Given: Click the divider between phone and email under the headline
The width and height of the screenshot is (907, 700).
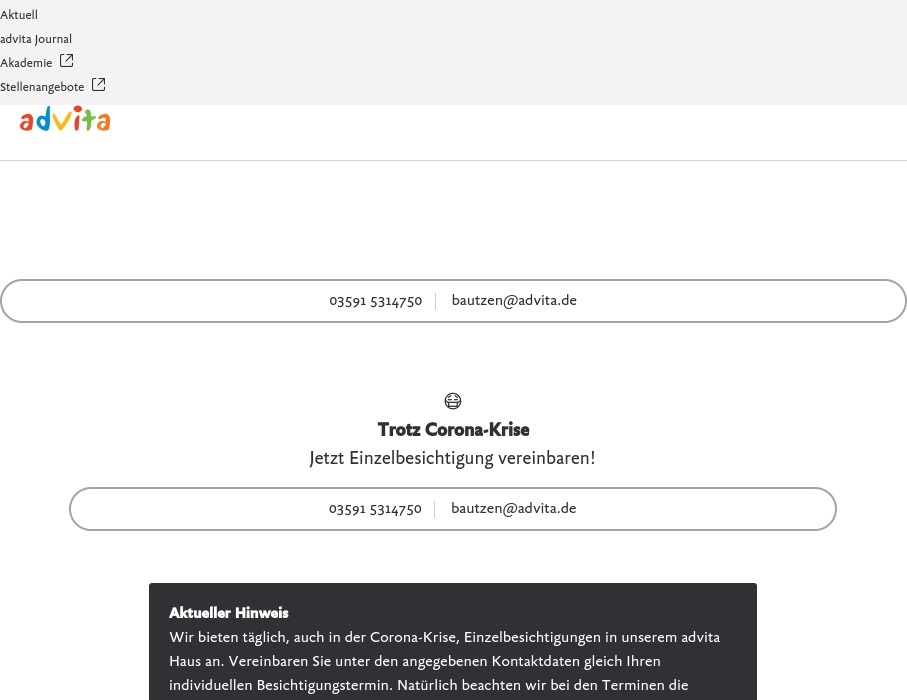Looking at the screenshot, I should [x=435, y=509].
